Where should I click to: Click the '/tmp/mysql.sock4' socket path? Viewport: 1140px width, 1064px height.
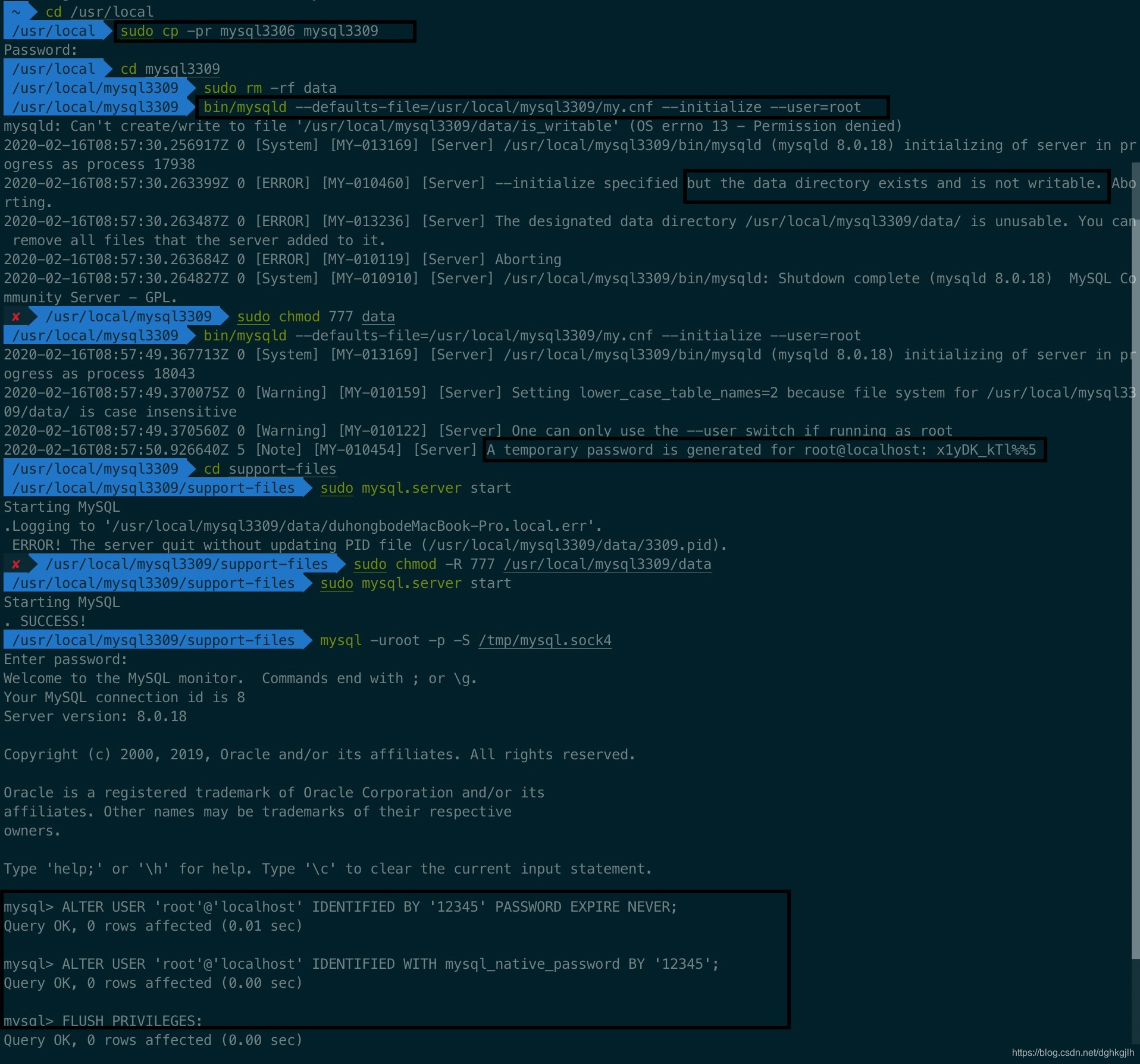(545, 640)
